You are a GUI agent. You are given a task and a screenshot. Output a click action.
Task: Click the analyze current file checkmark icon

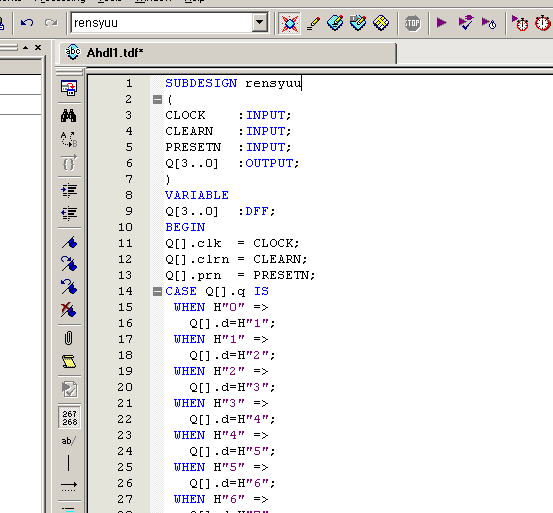click(x=69, y=389)
